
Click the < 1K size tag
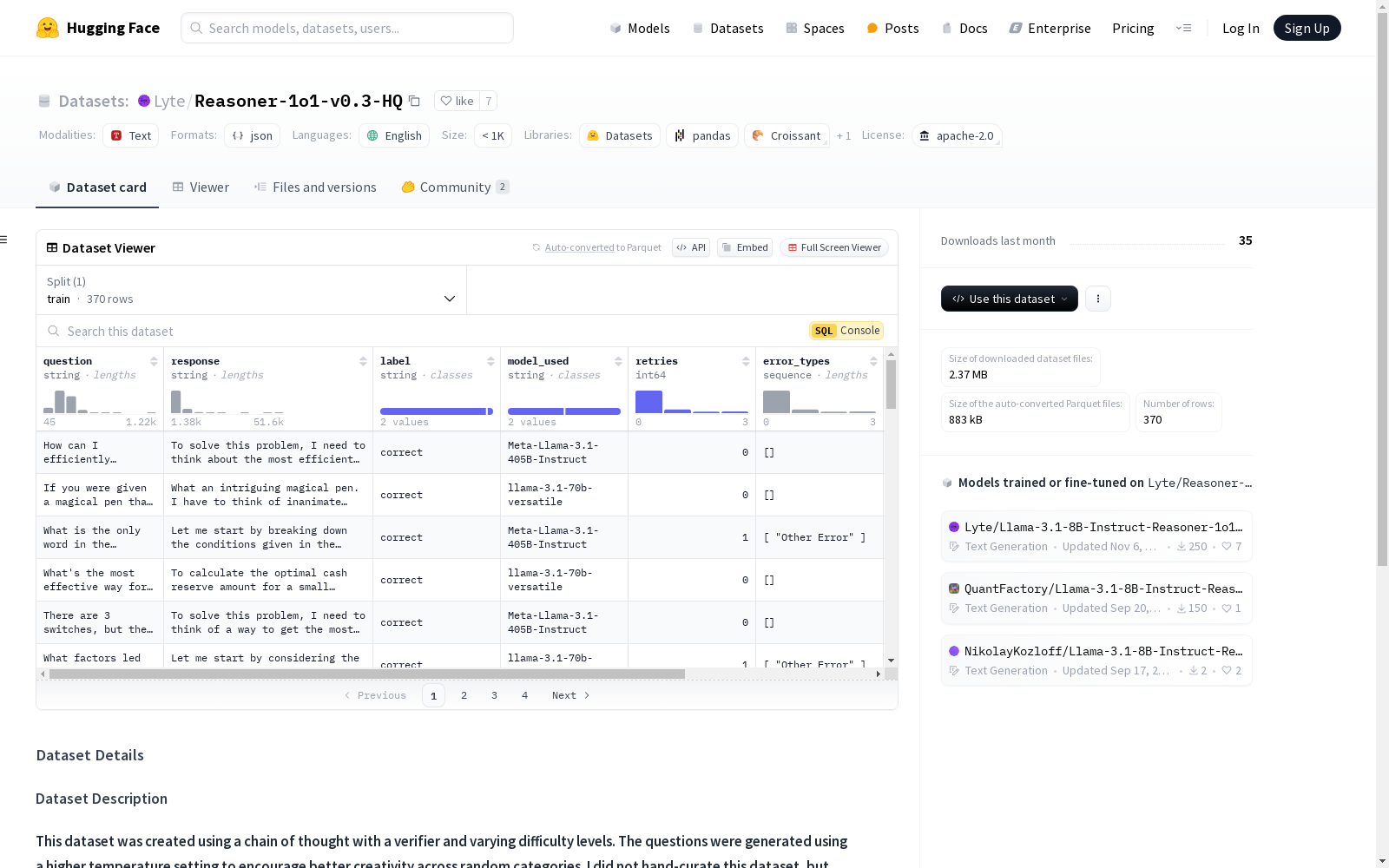(x=493, y=135)
